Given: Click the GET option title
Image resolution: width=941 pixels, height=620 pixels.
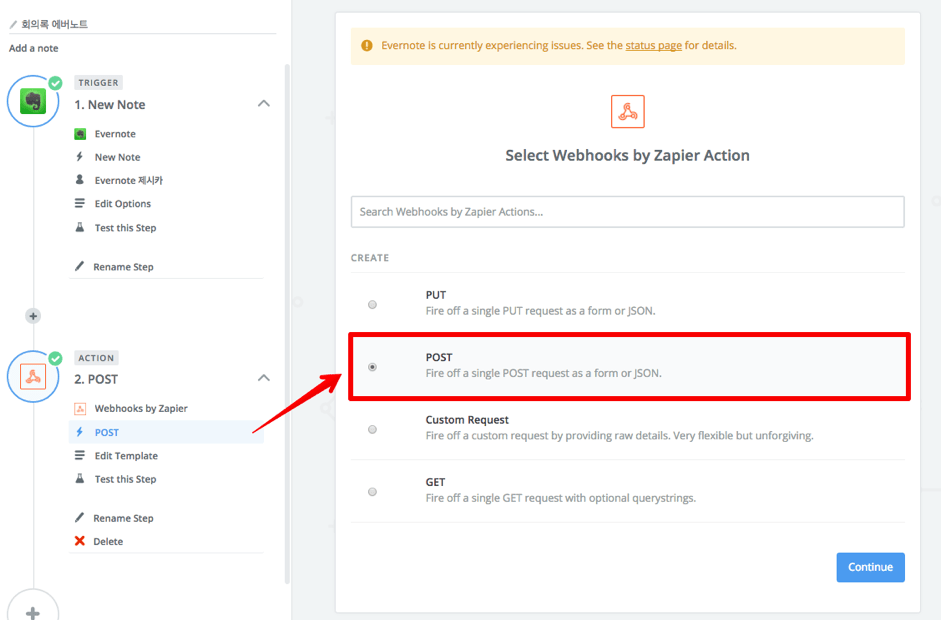Looking at the screenshot, I should (435, 482).
